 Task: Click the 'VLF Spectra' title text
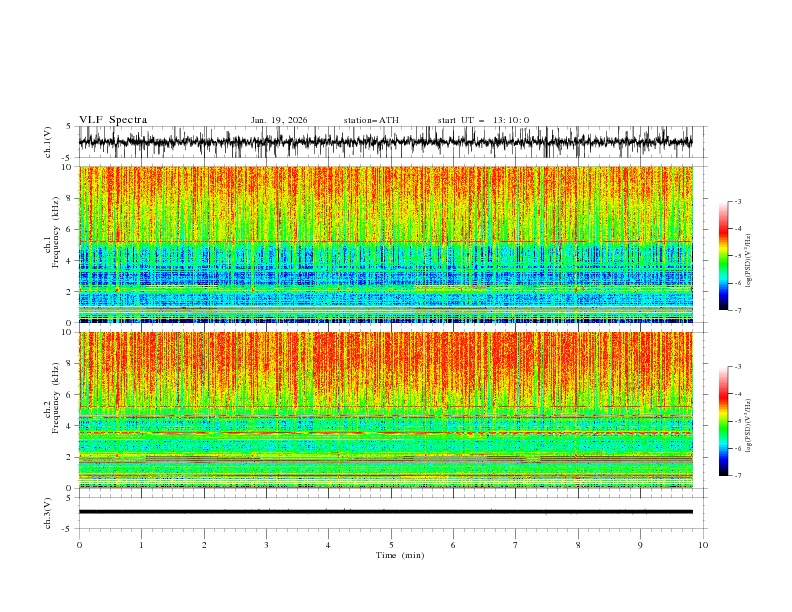[x=113, y=120]
